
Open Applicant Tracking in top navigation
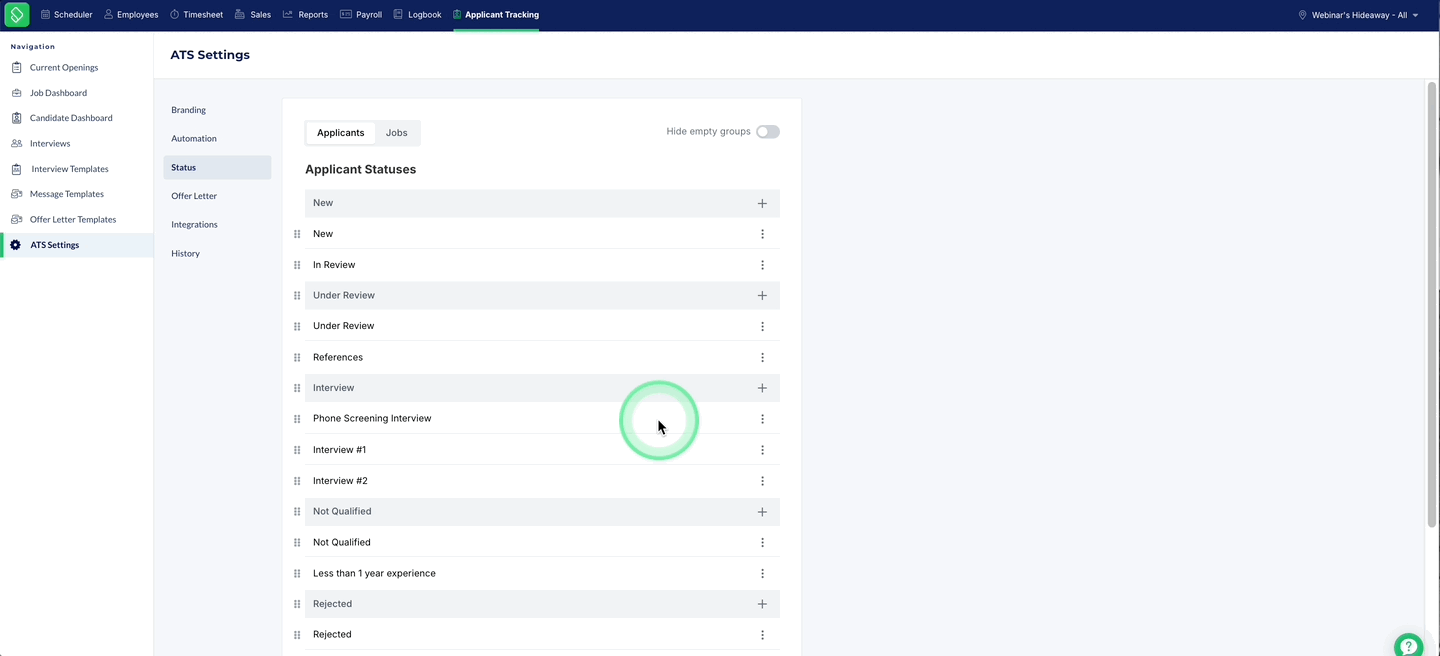click(496, 15)
